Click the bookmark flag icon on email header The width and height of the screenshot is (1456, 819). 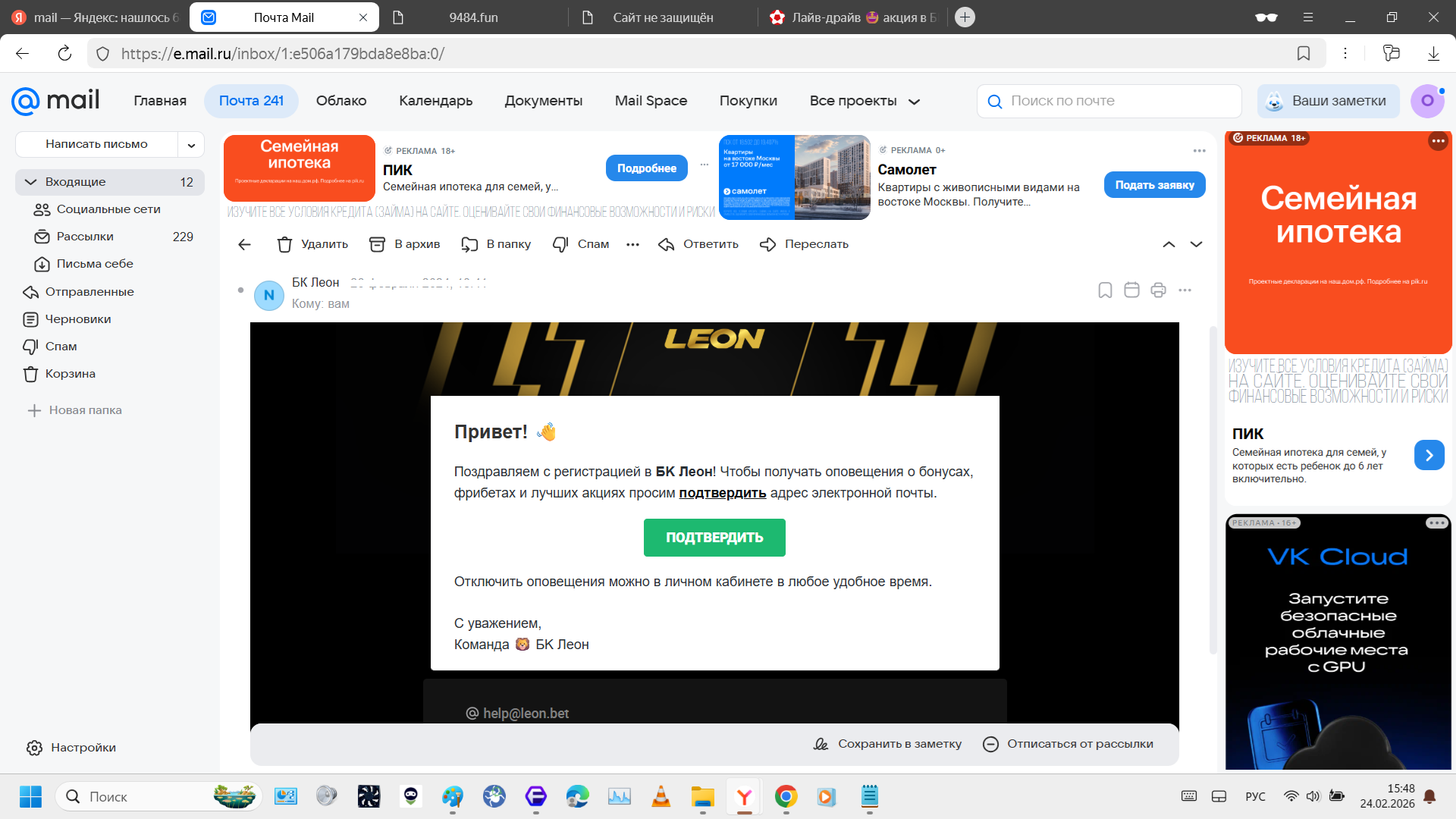tap(1105, 290)
